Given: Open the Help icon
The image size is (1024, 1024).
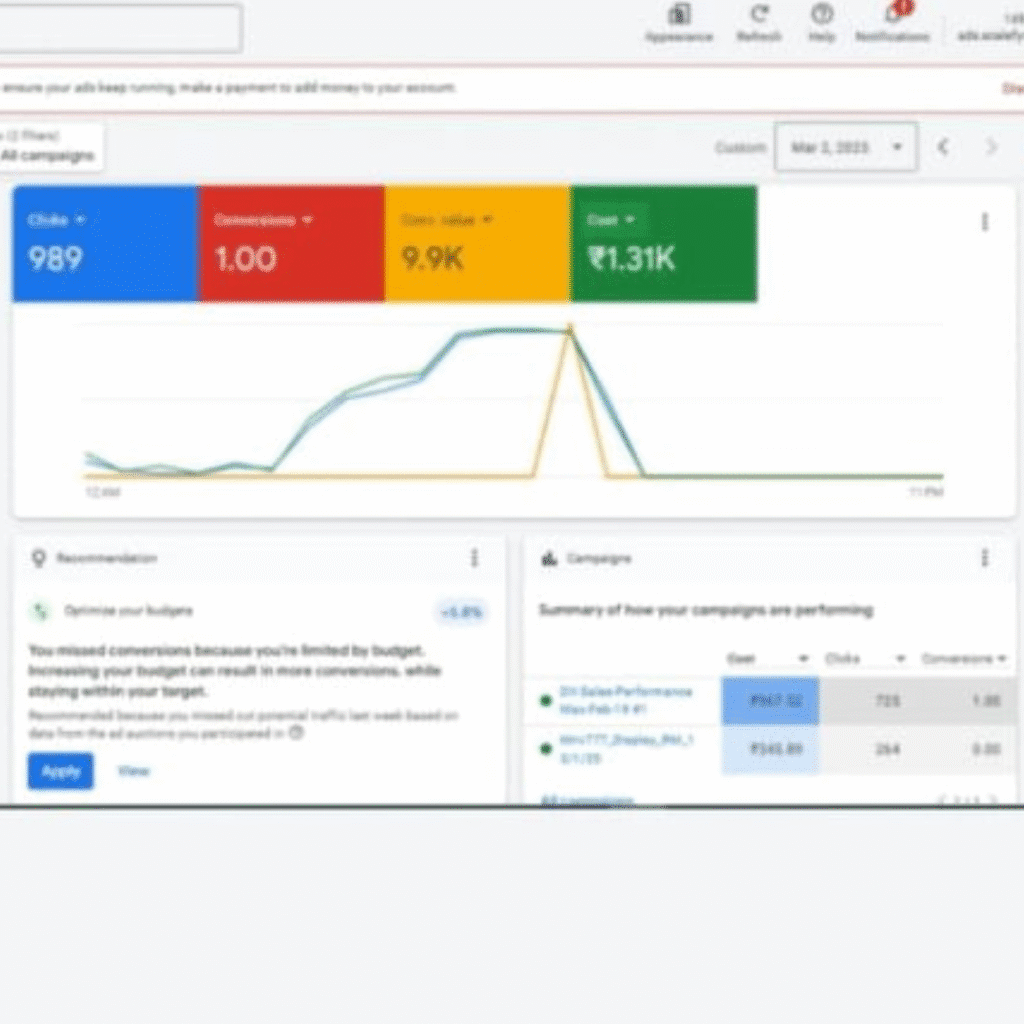Looking at the screenshot, I should coord(822,15).
